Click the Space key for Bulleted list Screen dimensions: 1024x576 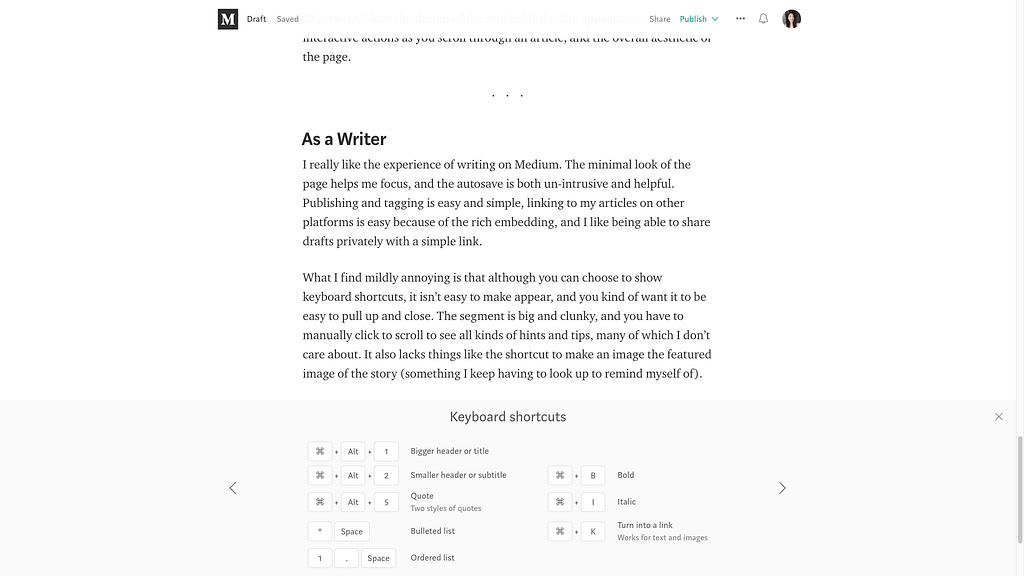tap(352, 532)
